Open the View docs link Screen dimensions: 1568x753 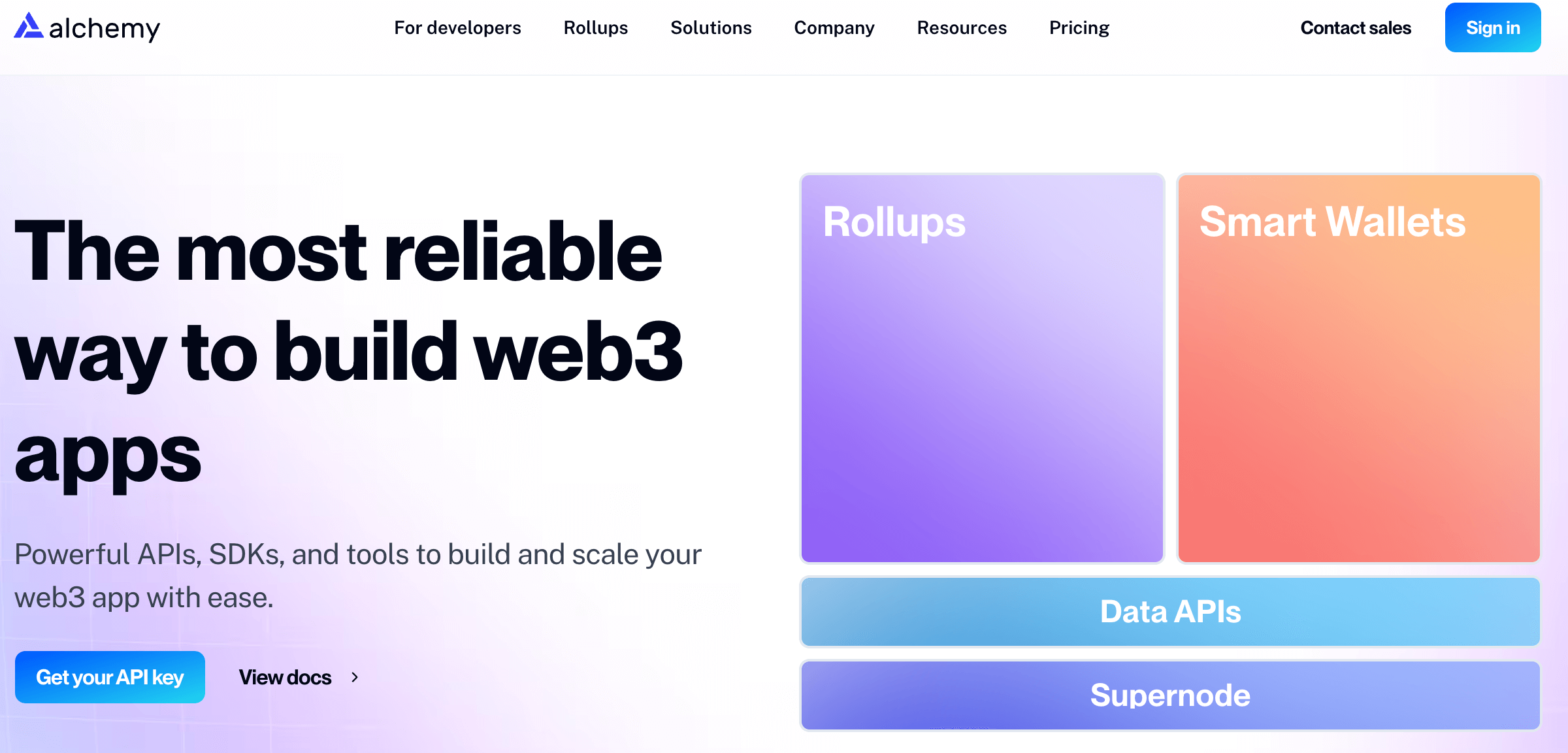(286, 677)
